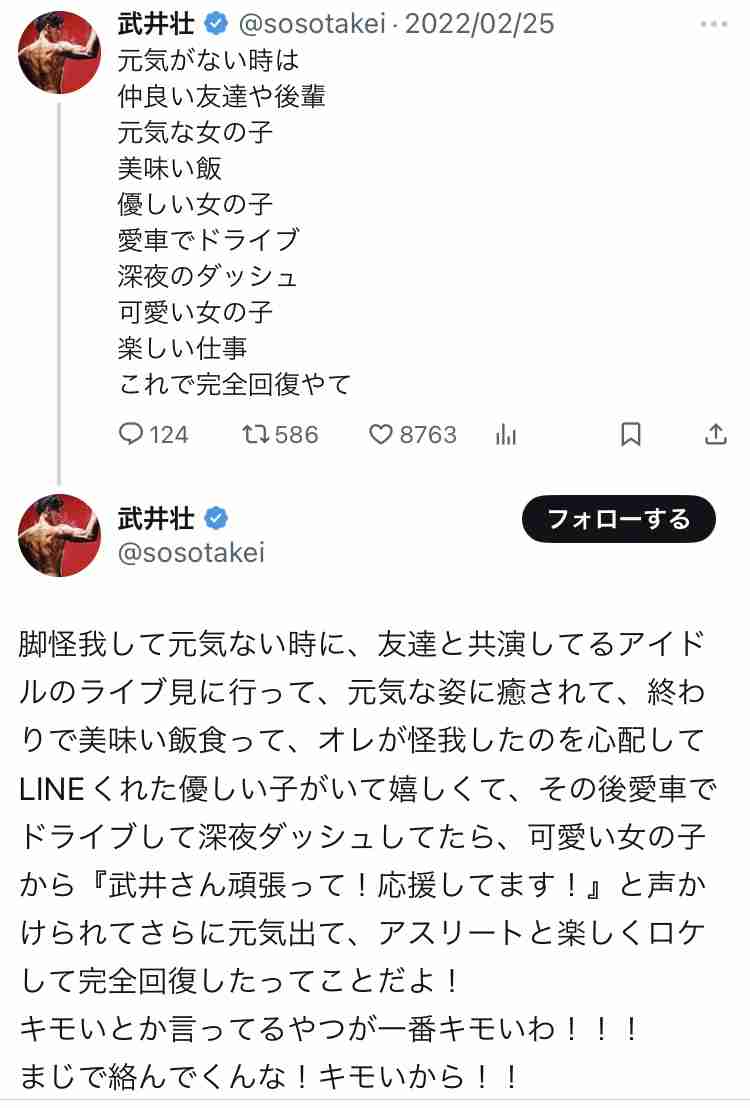Open @sosotakei handle in top tweet
This screenshot has width=750, height=1108.
tap(312, 24)
